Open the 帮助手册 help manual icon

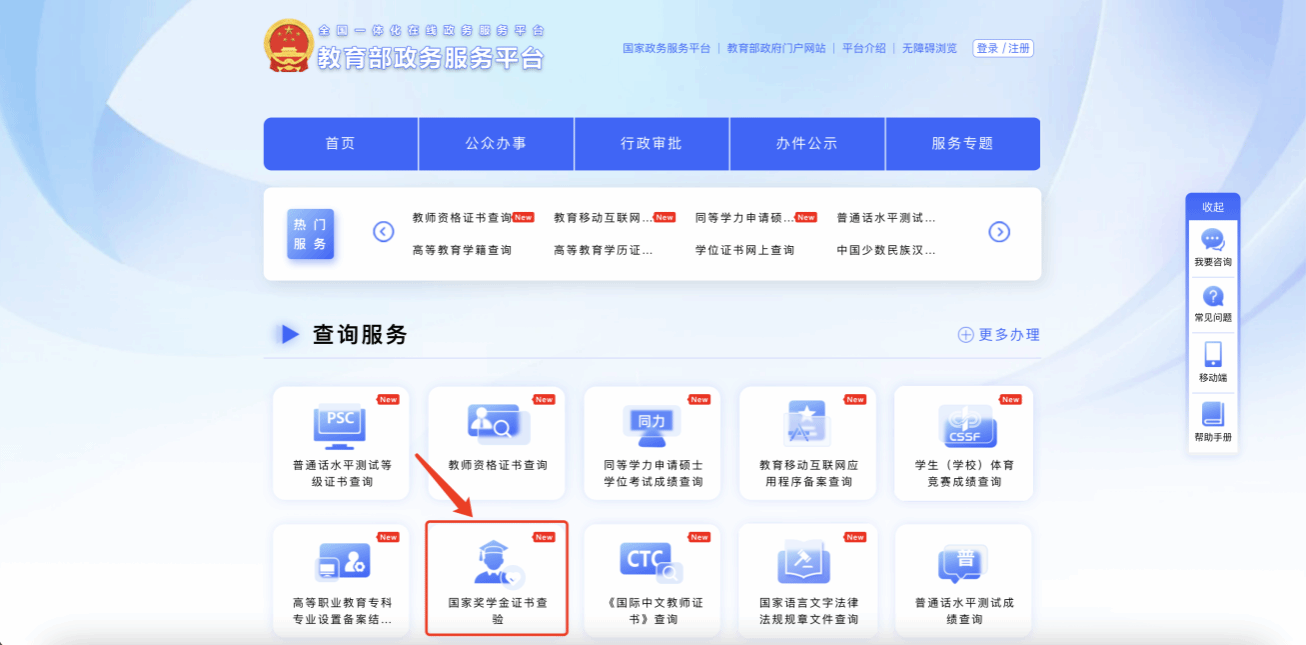1212,414
